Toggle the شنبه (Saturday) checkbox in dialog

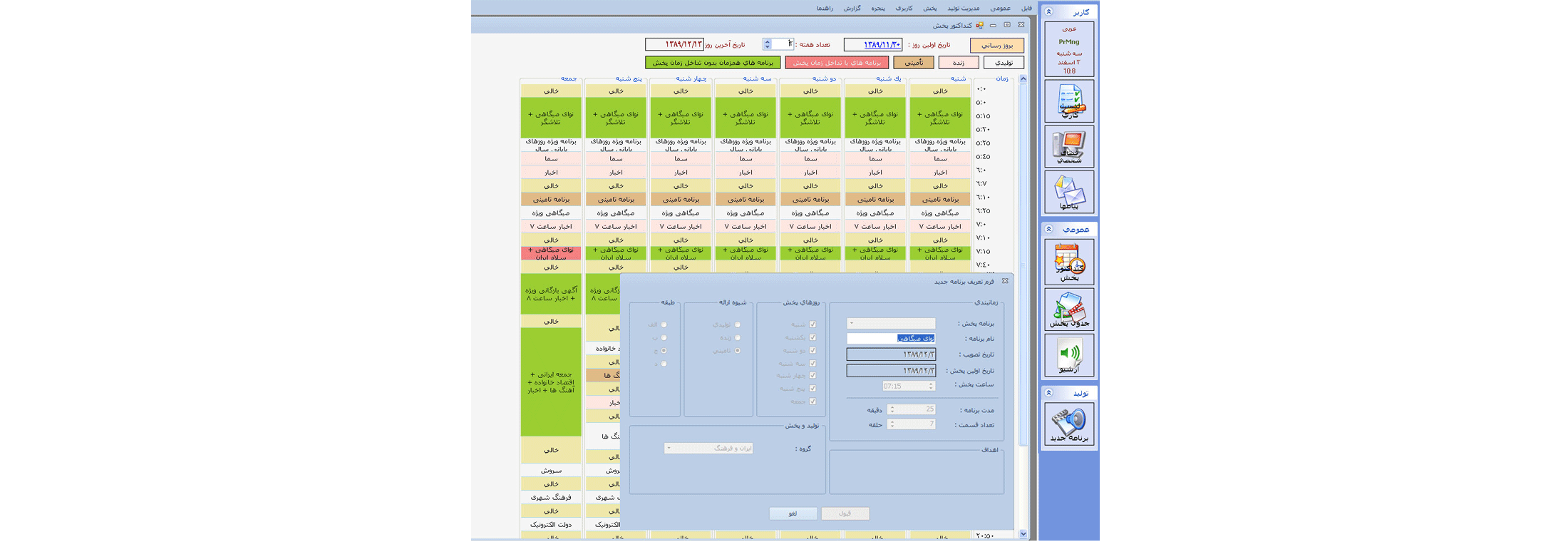(x=813, y=324)
